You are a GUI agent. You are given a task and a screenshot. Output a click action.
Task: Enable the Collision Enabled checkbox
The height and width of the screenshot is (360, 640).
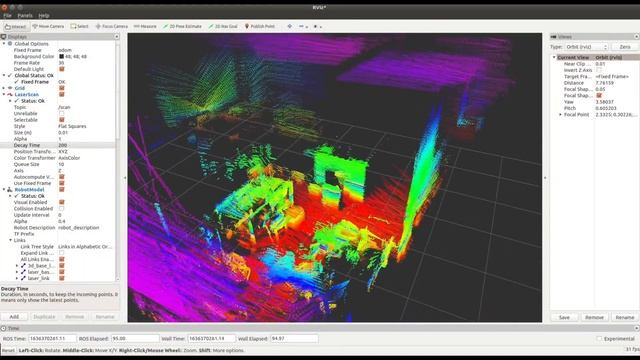[62, 209]
